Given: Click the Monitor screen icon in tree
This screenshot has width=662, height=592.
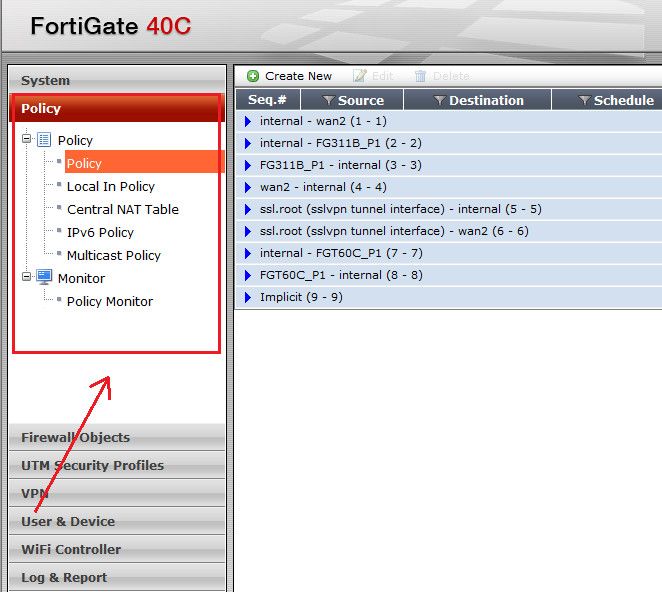Looking at the screenshot, I should [44, 277].
